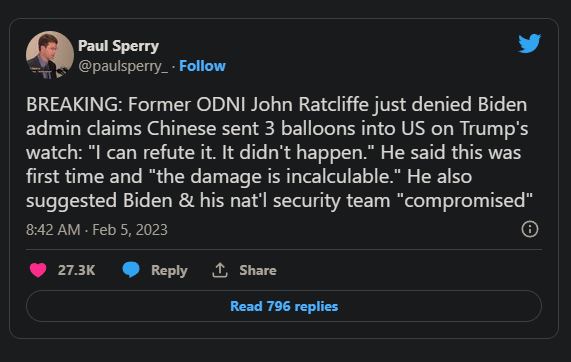The height and width of the screenshot is (362, 571).
Task: Follow the Paul Sperry account
Action: pyautogui.click(x=202, y=66)
